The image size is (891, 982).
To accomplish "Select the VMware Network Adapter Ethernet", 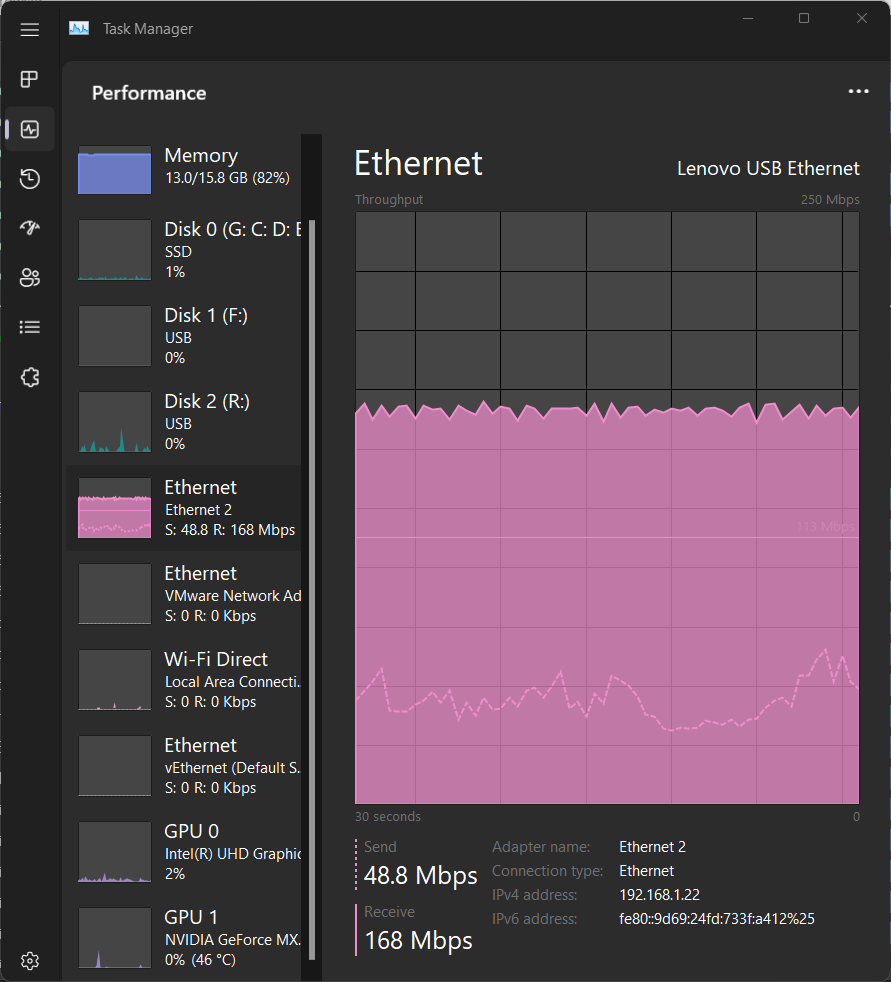I will point(188,595).
